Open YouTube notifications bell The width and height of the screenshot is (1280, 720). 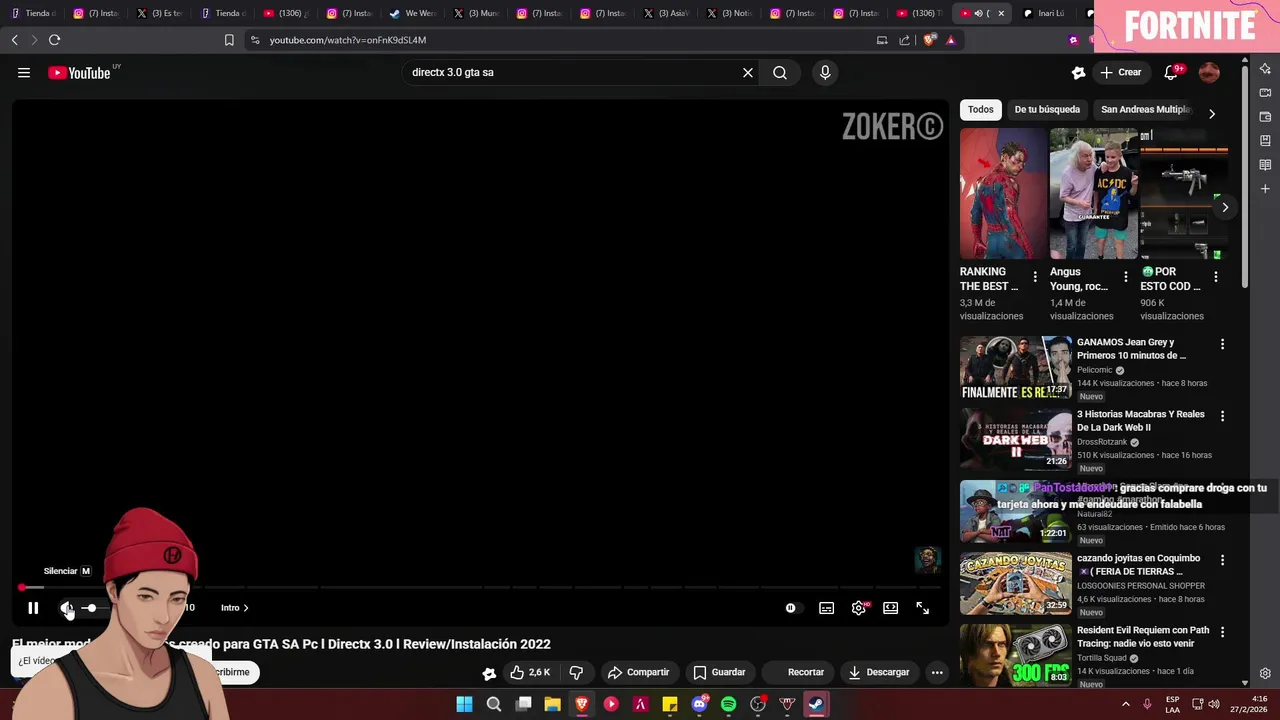click(x=1171, y=72)
